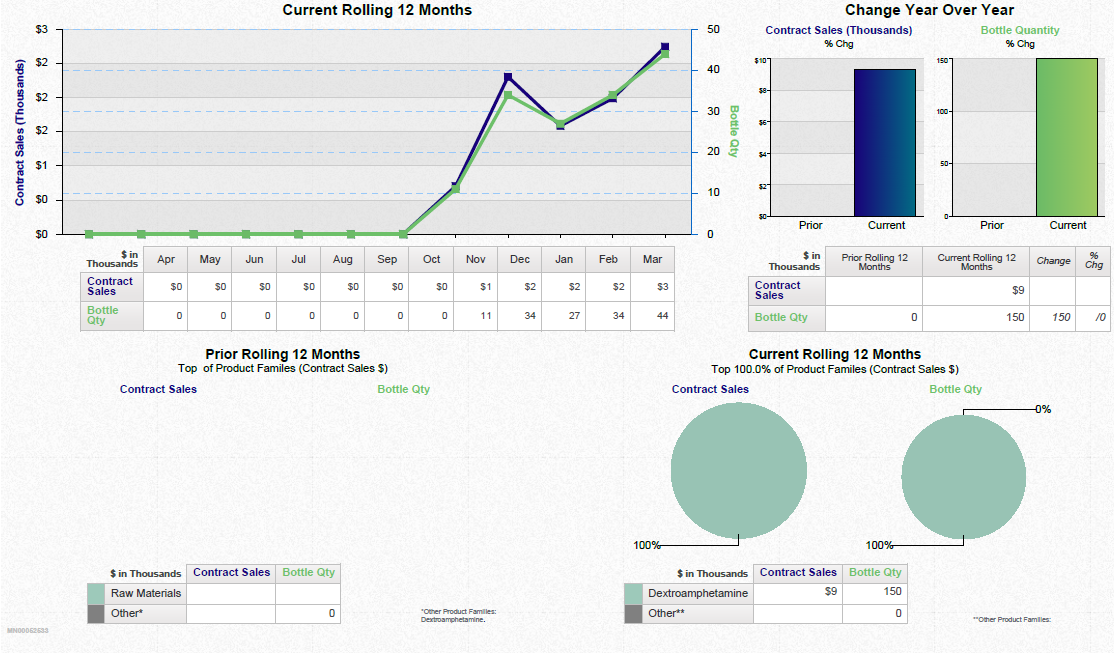Click the teal Dextroamphetamine legend swatch
The image size is (1114, 653).
(x=633, y=592)
